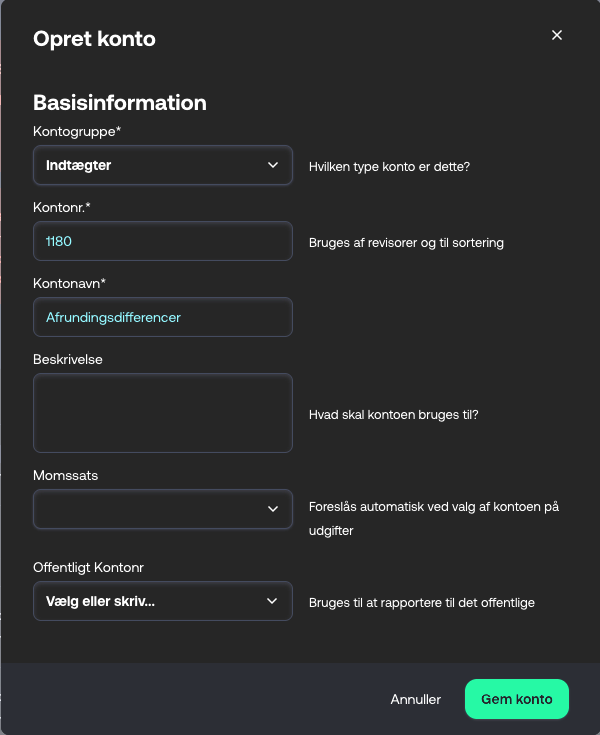Viewport: 600px width, 735px height.
Task: Click the Basisinformation section heading
Action: tap(120, 103)
